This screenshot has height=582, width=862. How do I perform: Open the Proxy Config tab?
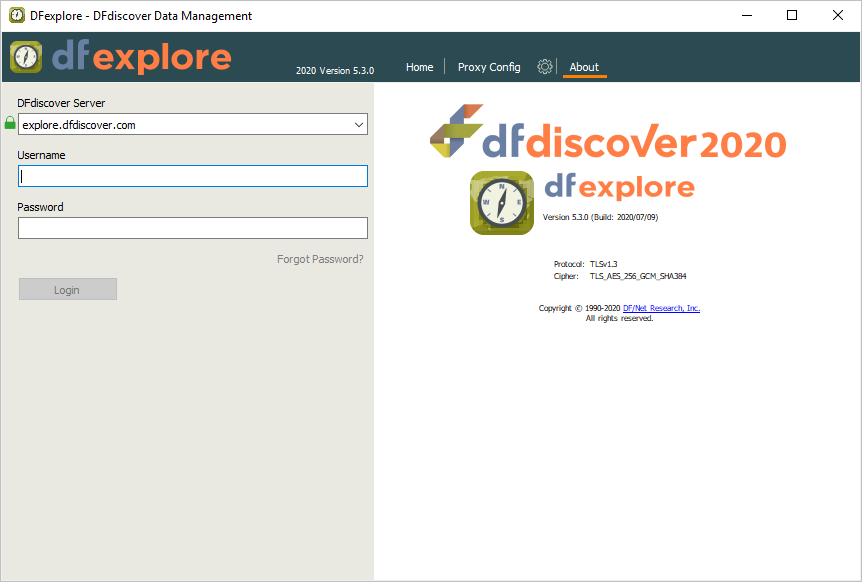[x=489, y=67]
